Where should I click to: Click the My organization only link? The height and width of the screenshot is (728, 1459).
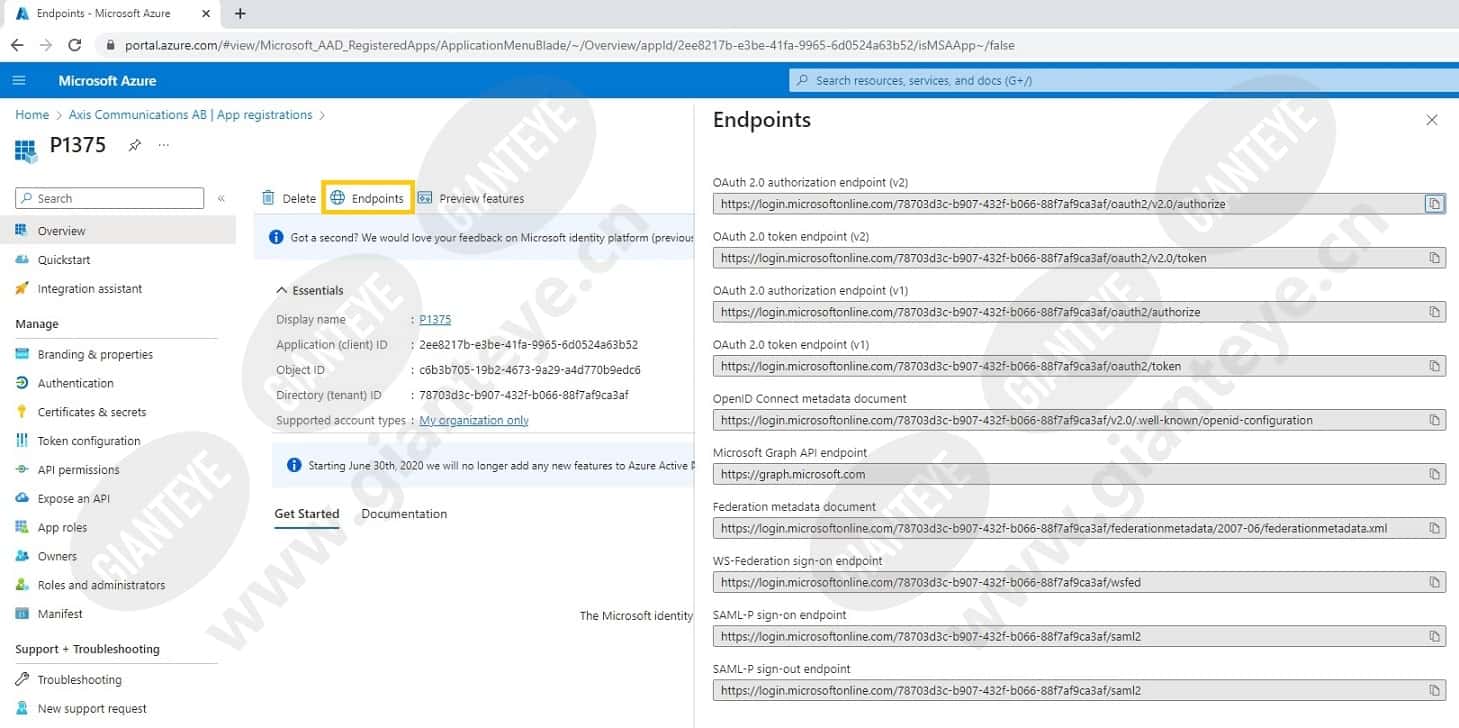(x=474, y=421)
